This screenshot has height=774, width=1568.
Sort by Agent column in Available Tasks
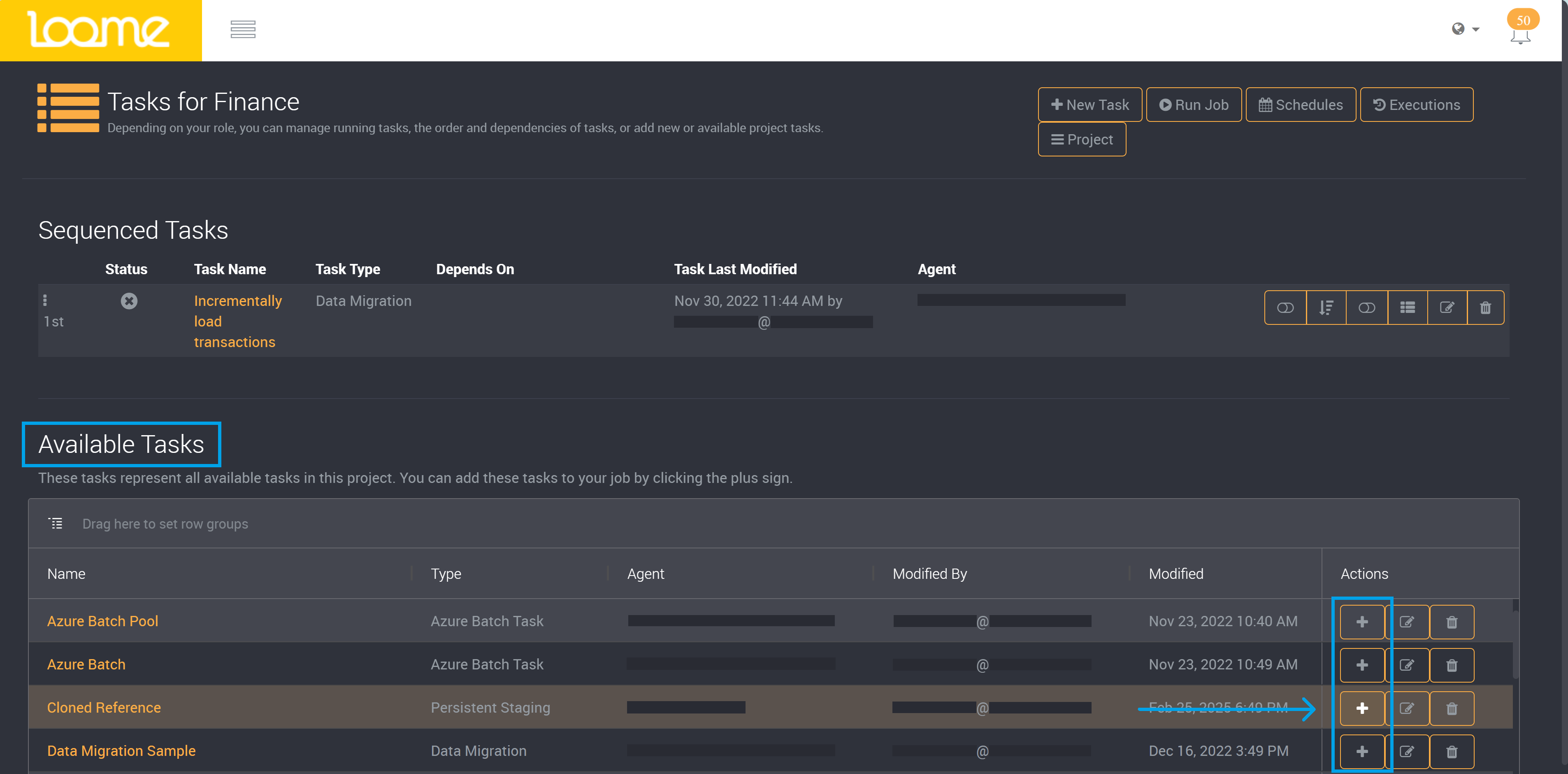(x=645, y=574)
